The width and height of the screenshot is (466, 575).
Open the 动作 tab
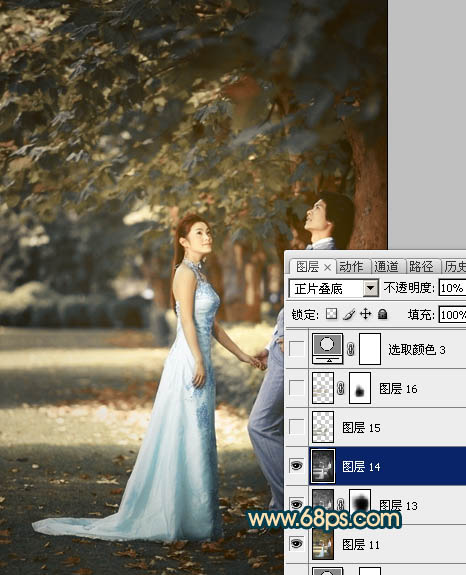click(x=351, y=267)
